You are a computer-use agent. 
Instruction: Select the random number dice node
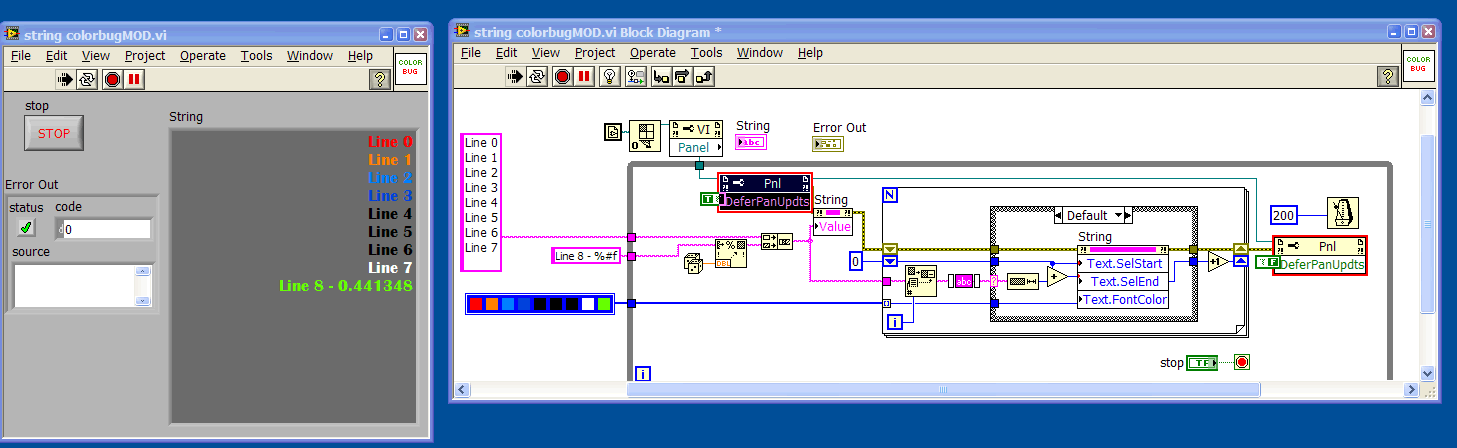(x=690, y=263)
